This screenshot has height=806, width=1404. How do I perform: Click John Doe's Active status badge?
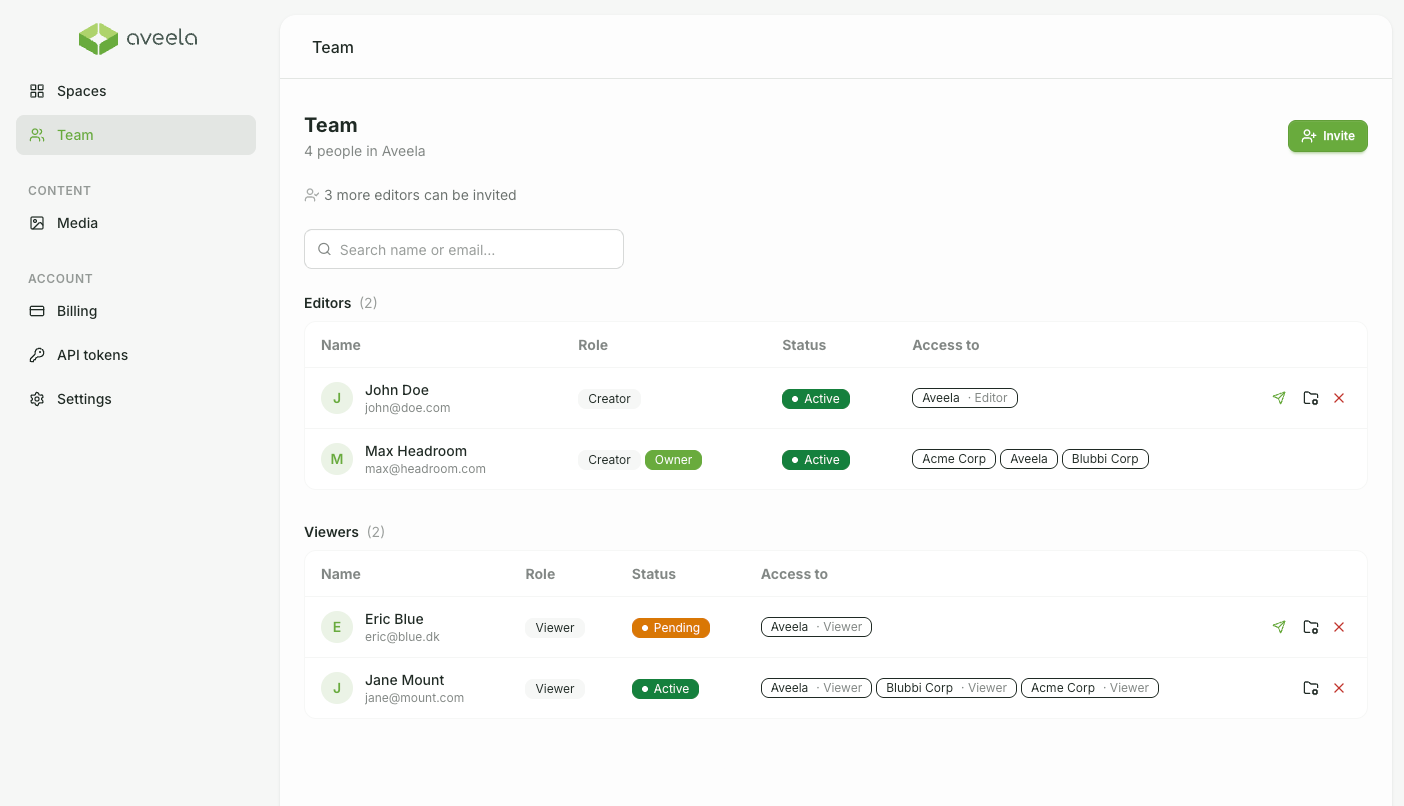(816, 399)
